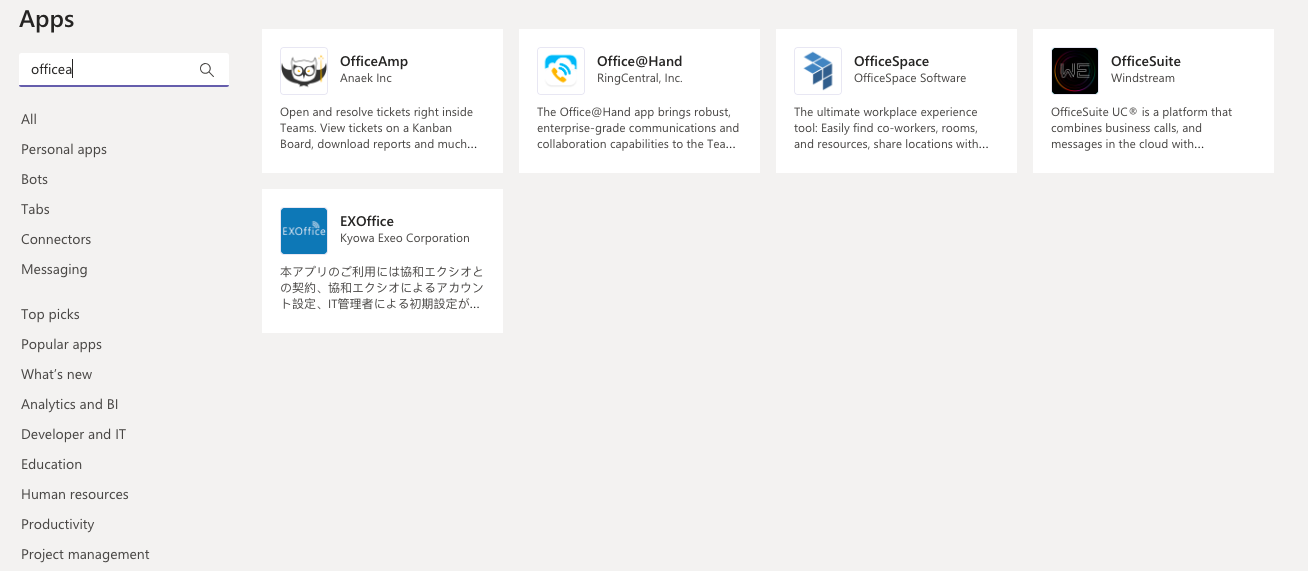Click OfficeAmp description about resolving tickets
Viewport: 1308px width, 571px height.
pos(378,128)
